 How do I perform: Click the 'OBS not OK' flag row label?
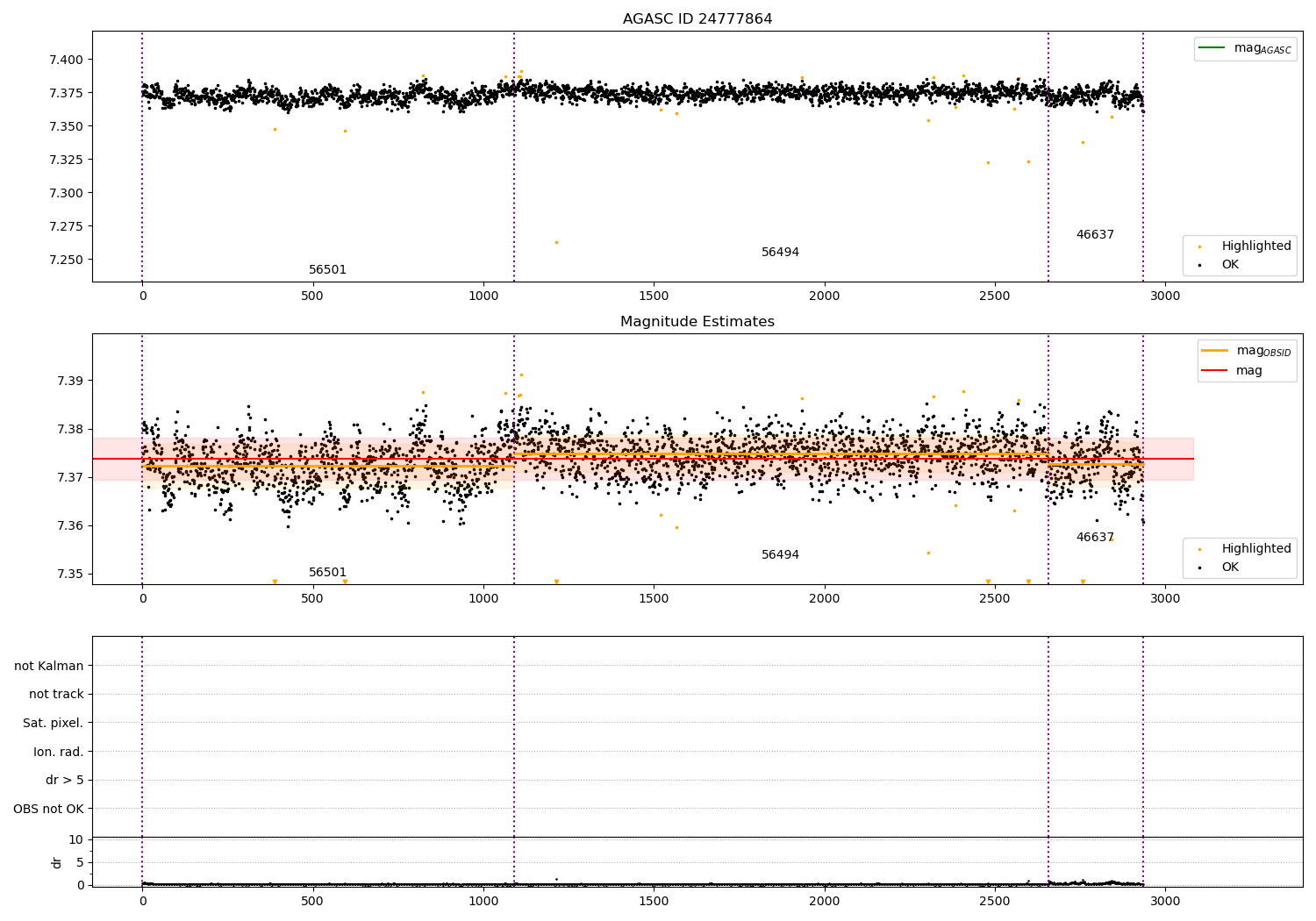pos(49,809)
